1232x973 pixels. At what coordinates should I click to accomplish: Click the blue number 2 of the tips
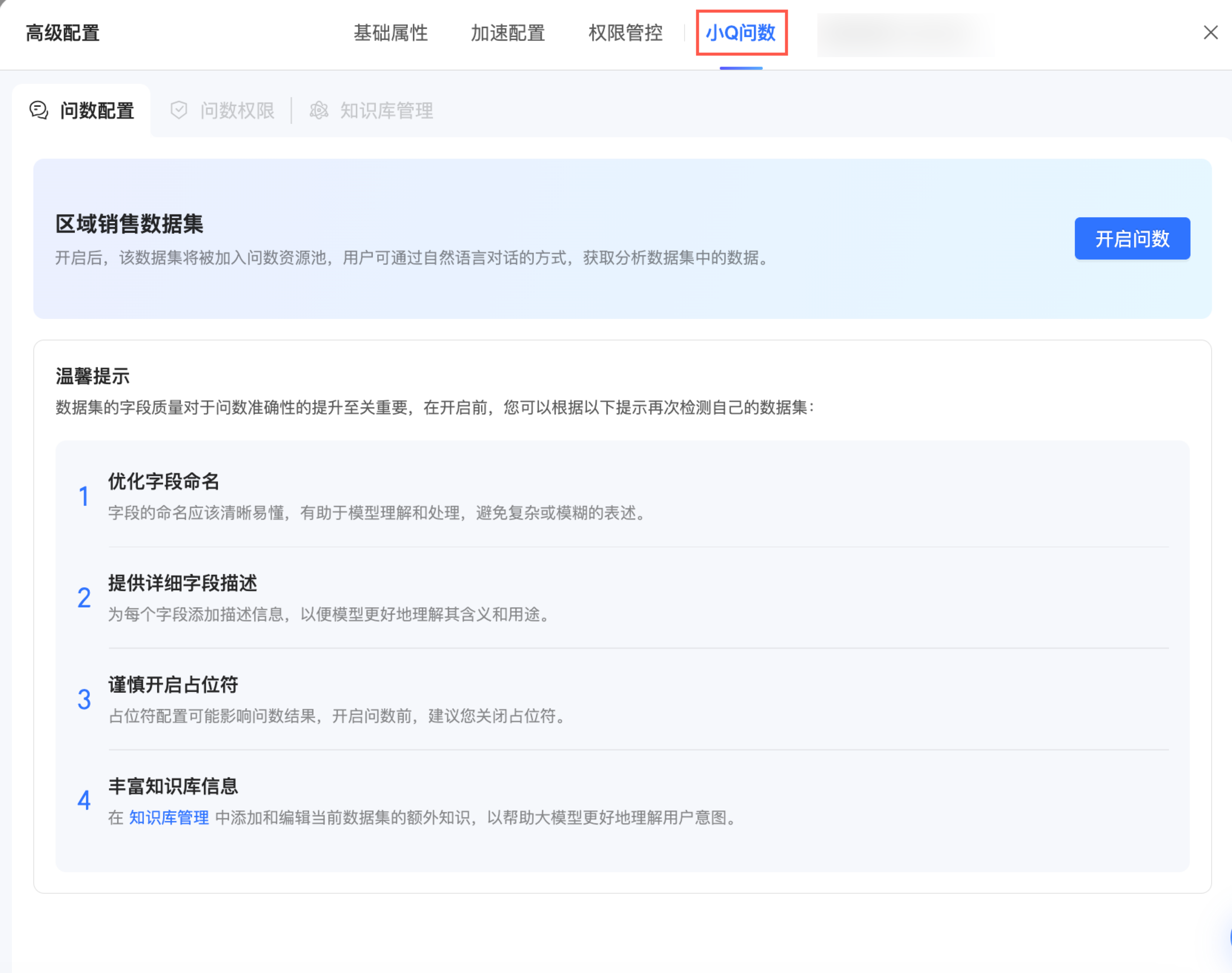84,598
